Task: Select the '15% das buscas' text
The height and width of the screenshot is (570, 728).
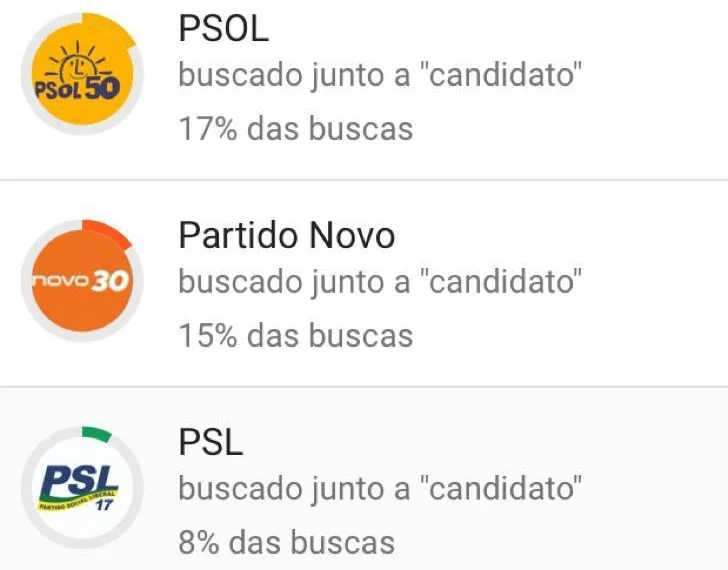Action: (296, 335)
